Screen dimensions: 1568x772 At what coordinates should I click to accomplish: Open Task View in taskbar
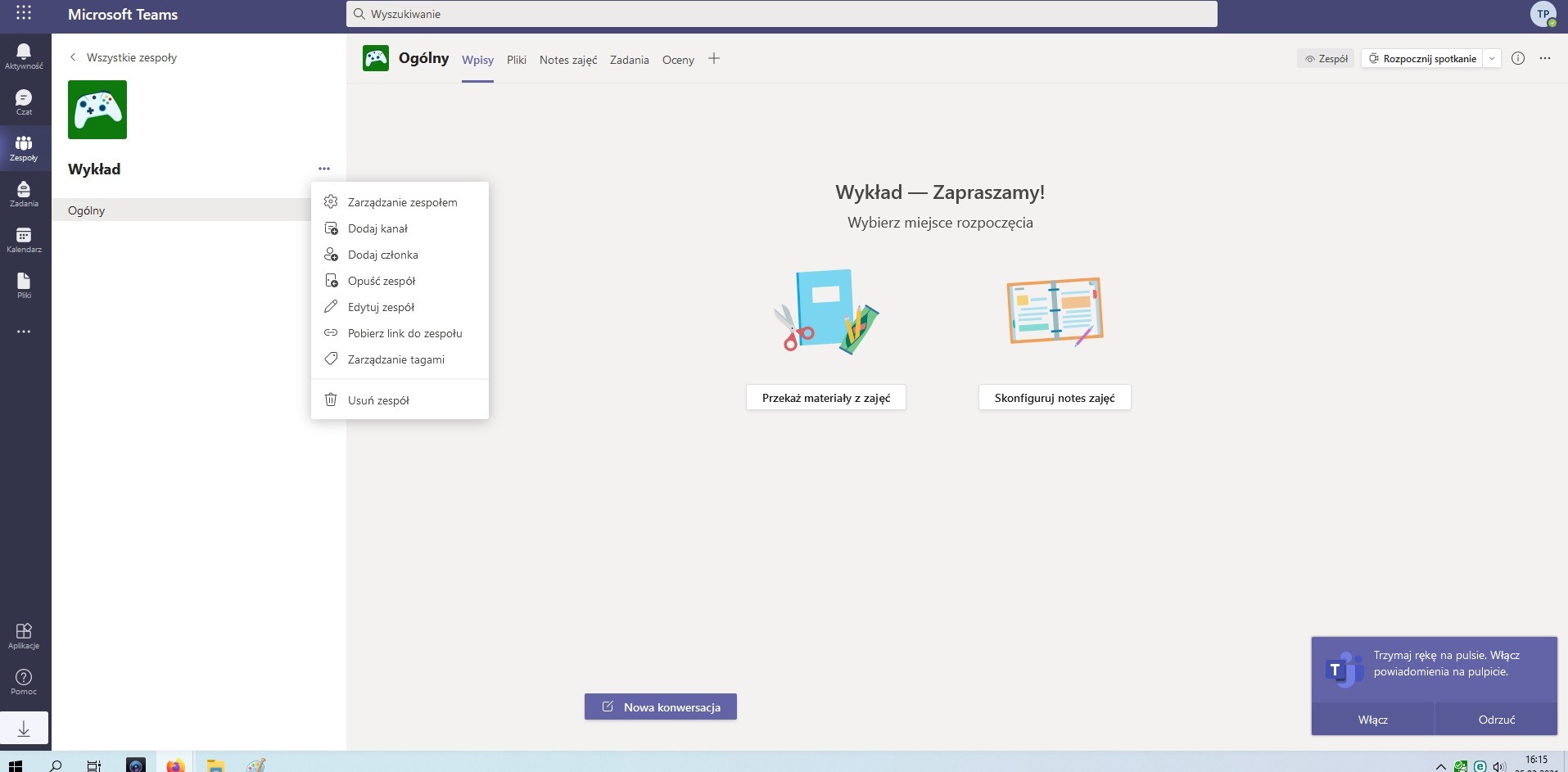[94, 765]
